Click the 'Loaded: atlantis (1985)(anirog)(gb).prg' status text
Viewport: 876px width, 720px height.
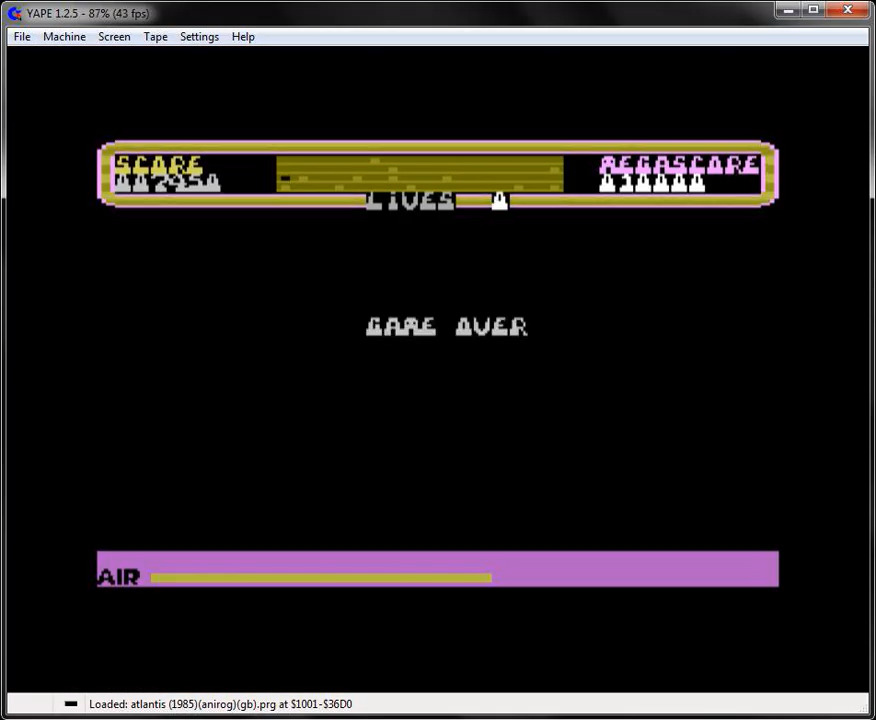coord(221,704)
